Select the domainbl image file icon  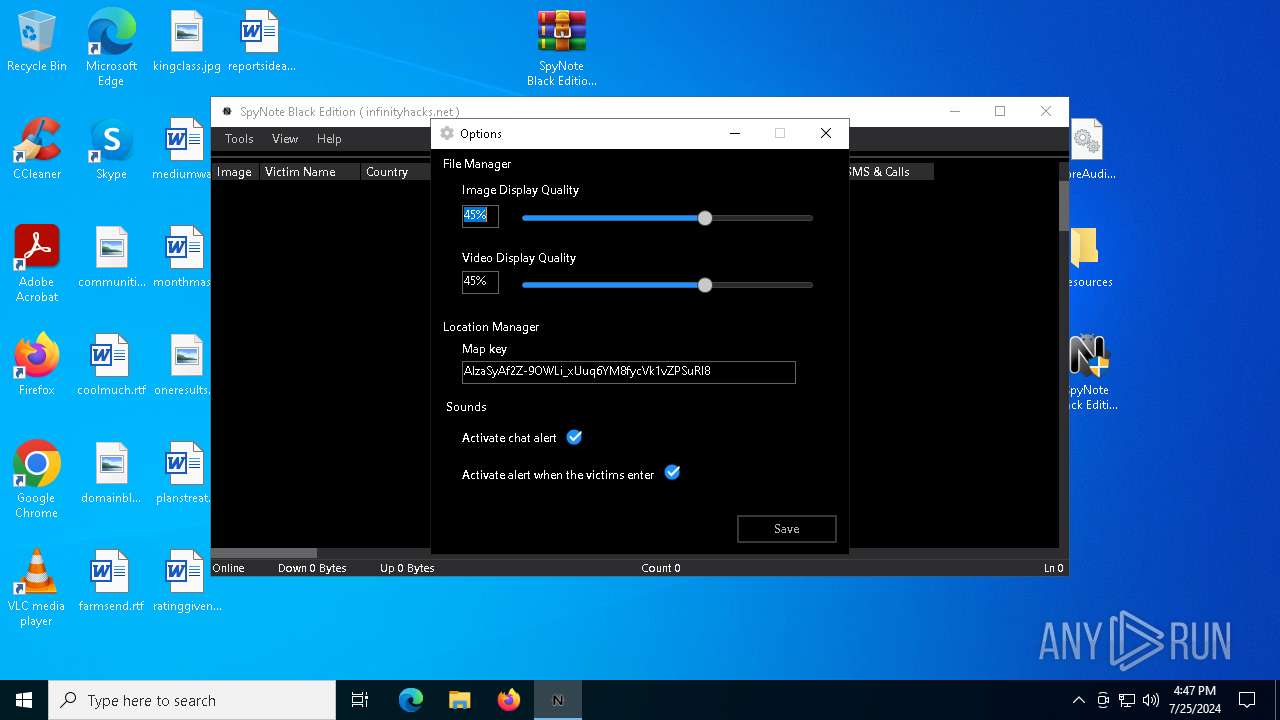click(x=111, y=474)
